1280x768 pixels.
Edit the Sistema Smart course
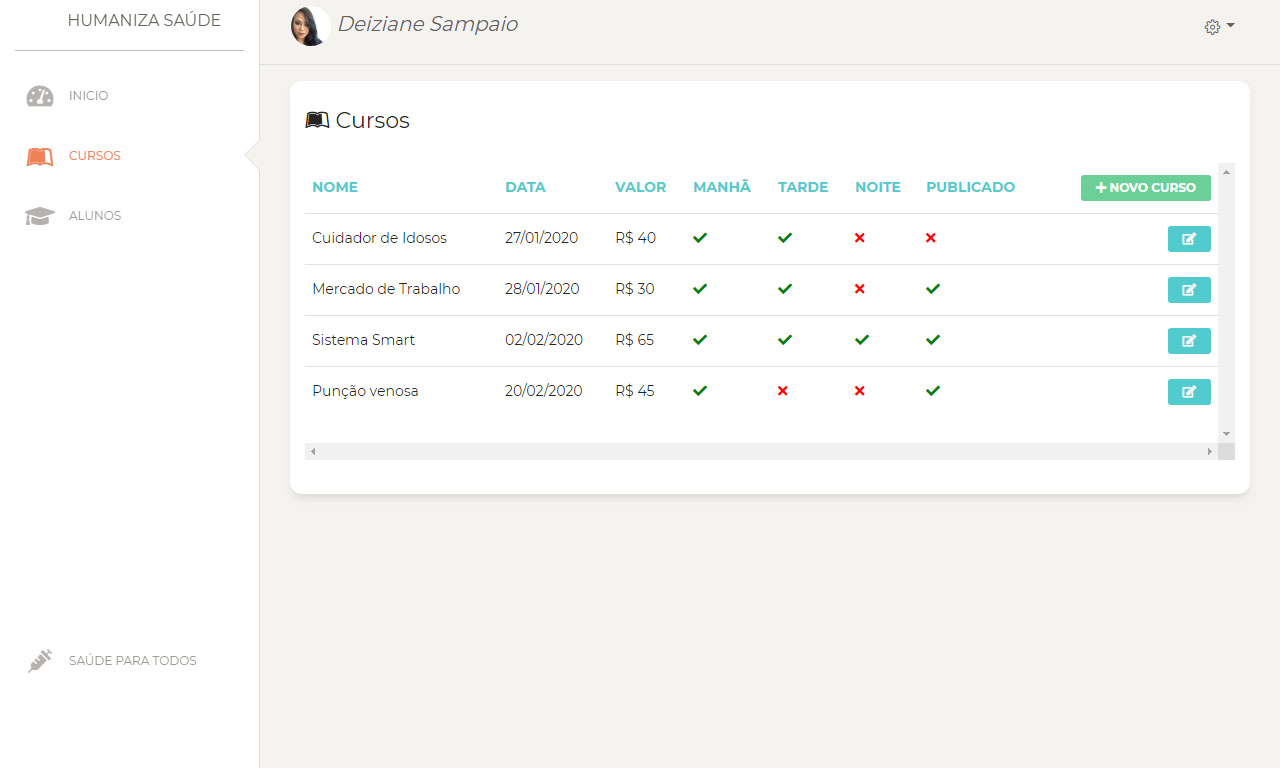(1189, 341)
